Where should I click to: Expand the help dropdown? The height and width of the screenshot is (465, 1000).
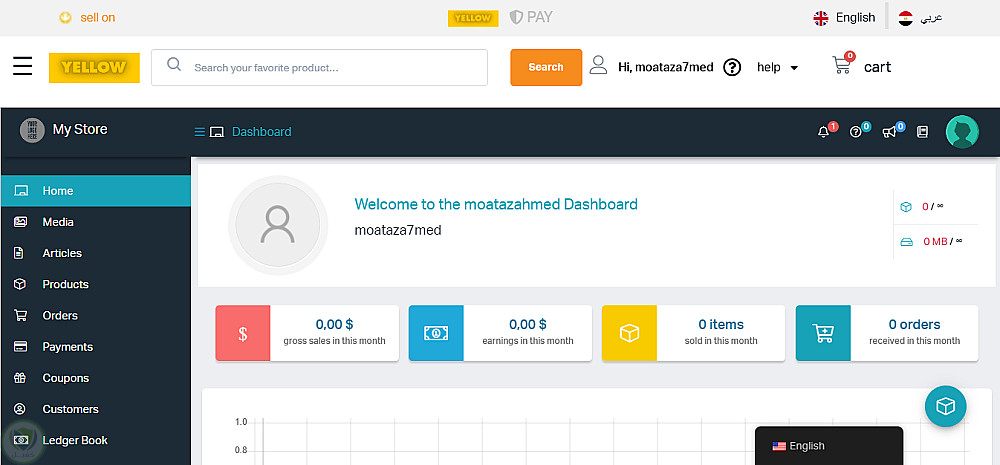(x=777, y=67)
